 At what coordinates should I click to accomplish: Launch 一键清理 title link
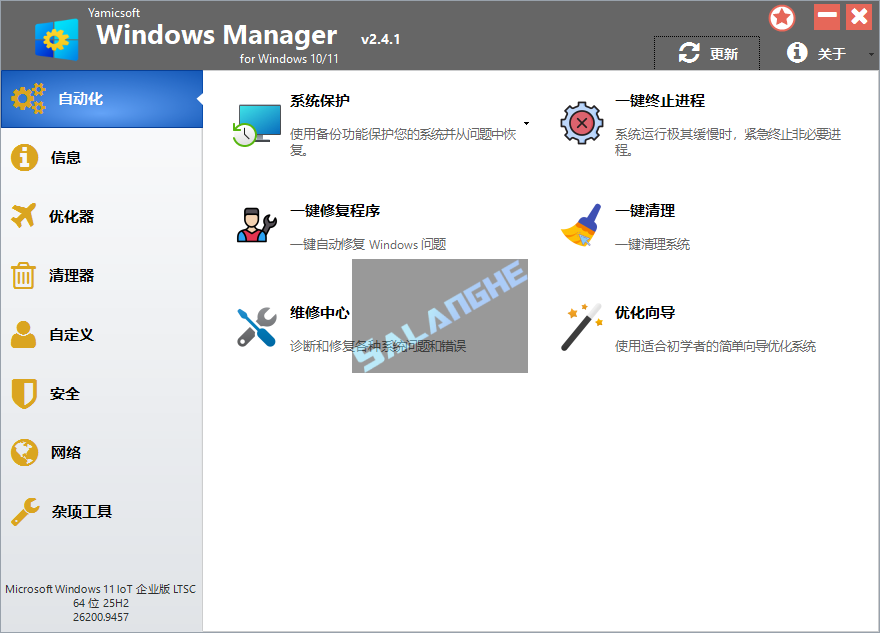tap(645, 211)
